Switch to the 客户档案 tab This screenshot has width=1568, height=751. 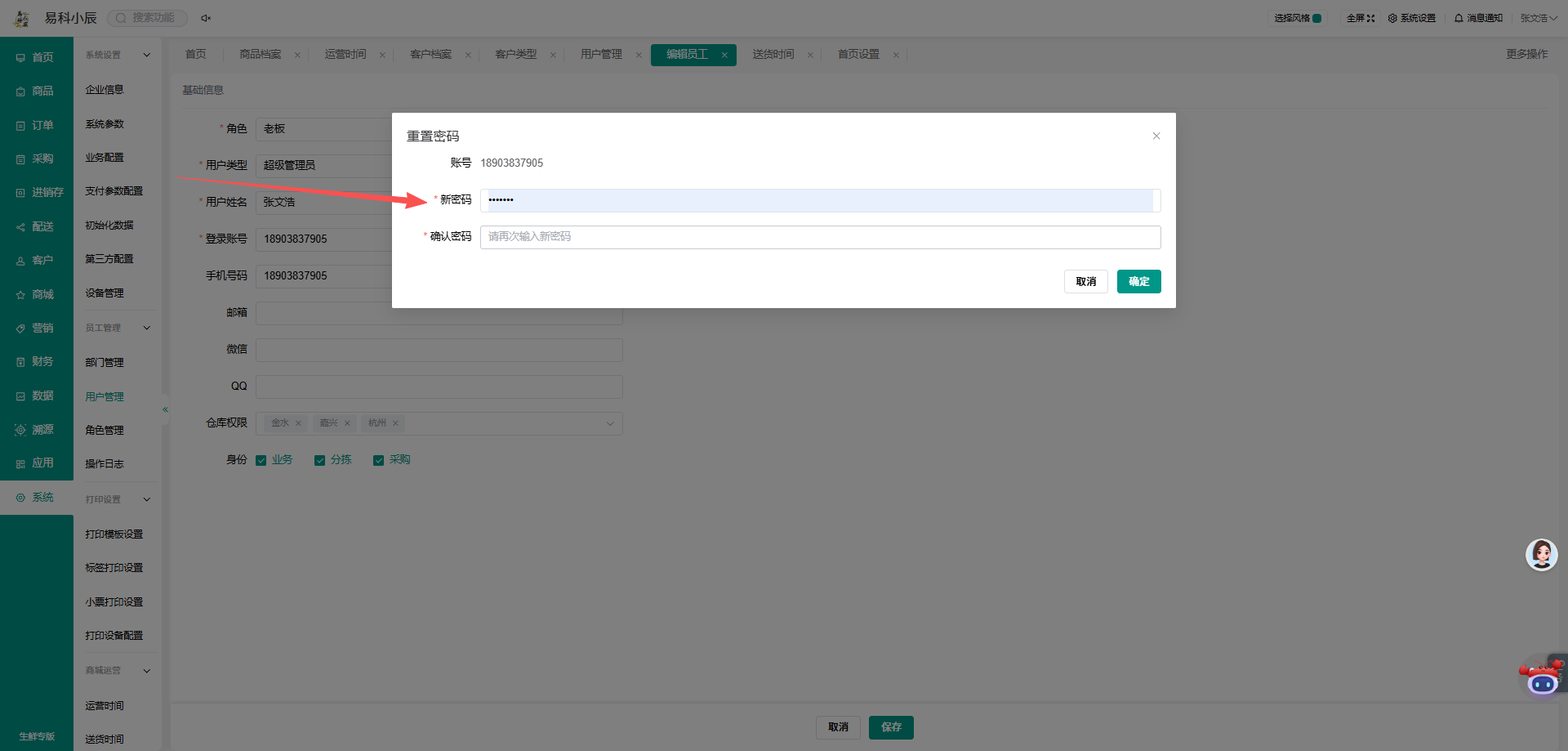(x=431, y=55)
